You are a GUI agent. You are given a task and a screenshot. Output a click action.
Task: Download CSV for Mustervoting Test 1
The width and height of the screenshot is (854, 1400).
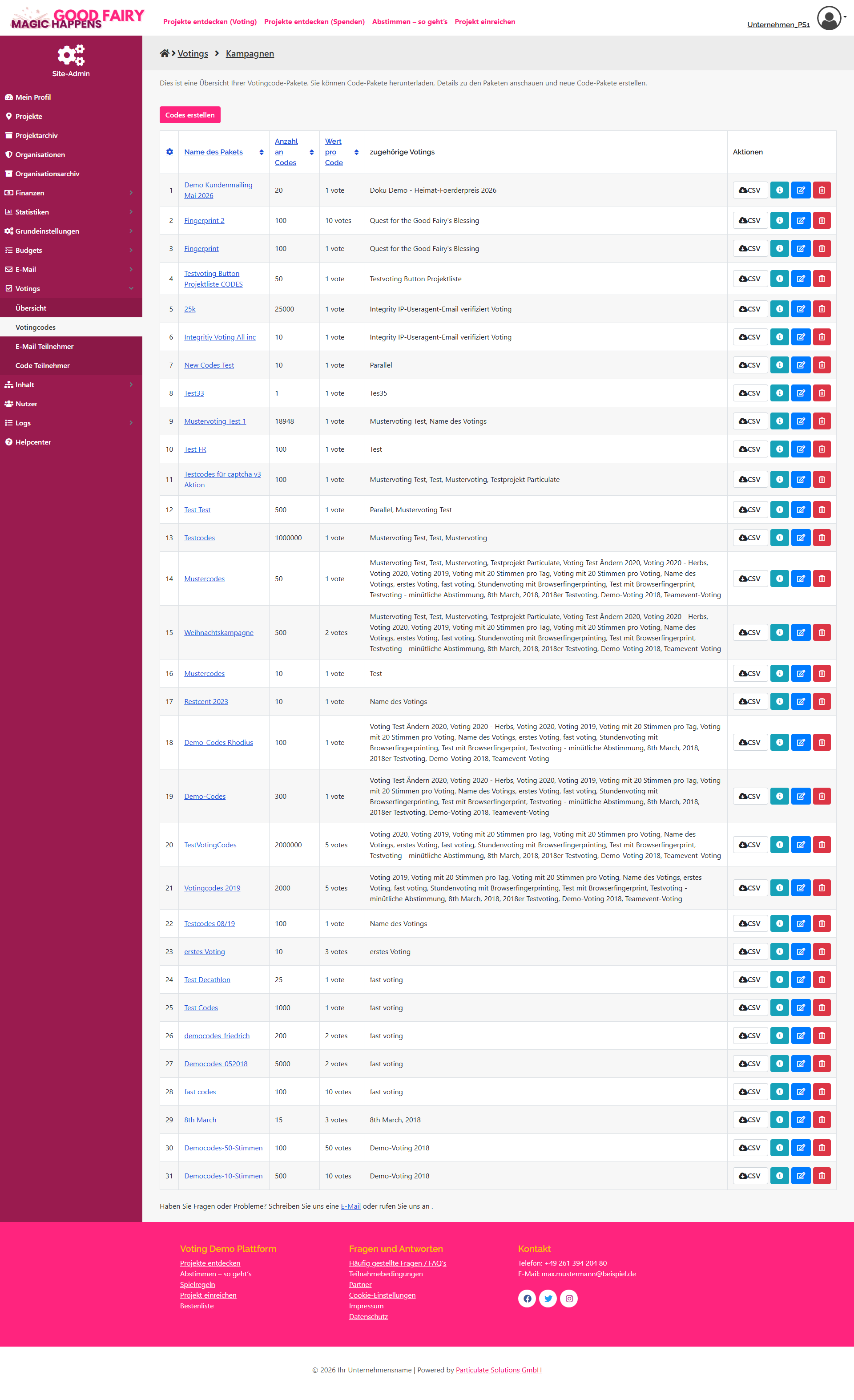click(x=750, y=421)
